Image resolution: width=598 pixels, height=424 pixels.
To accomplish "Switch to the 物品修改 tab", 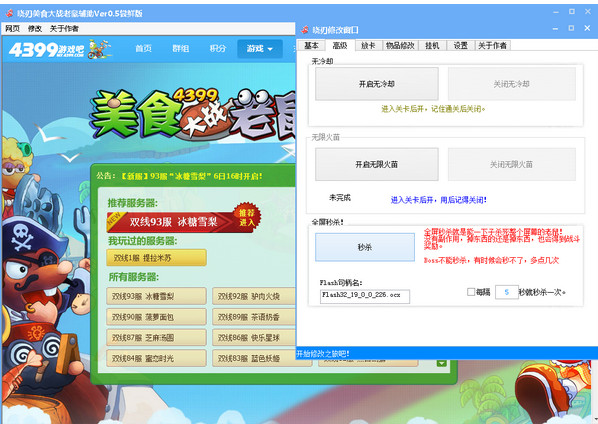I will point(400,45).
